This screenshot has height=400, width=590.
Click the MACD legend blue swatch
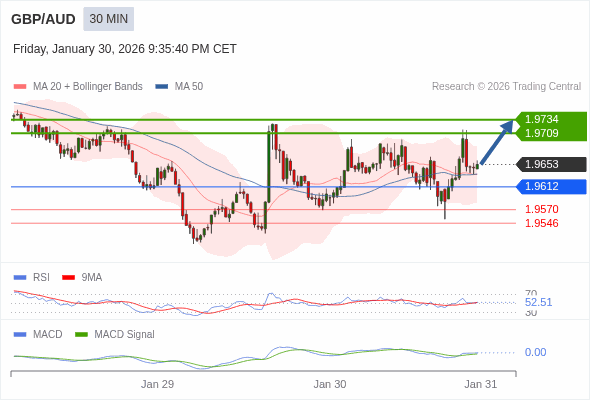click(20, 335)
